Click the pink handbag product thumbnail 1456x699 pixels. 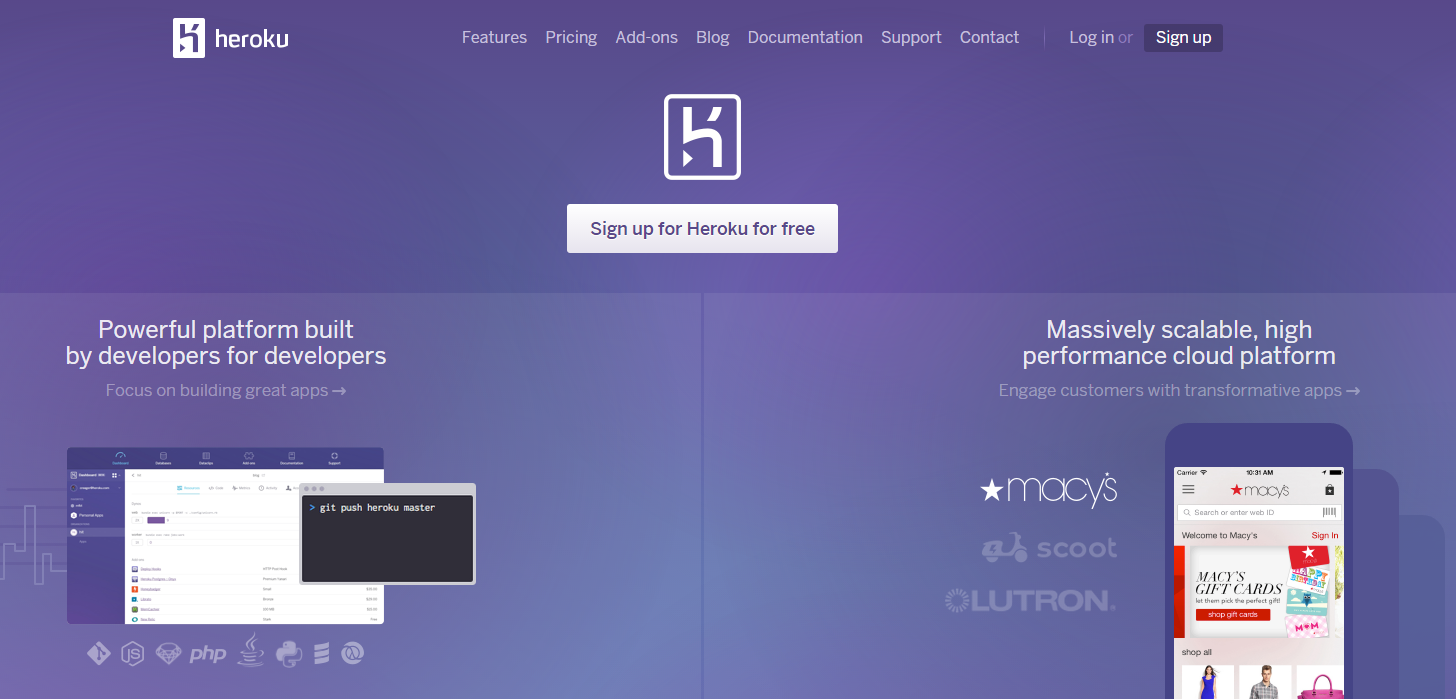(1321, 682)
